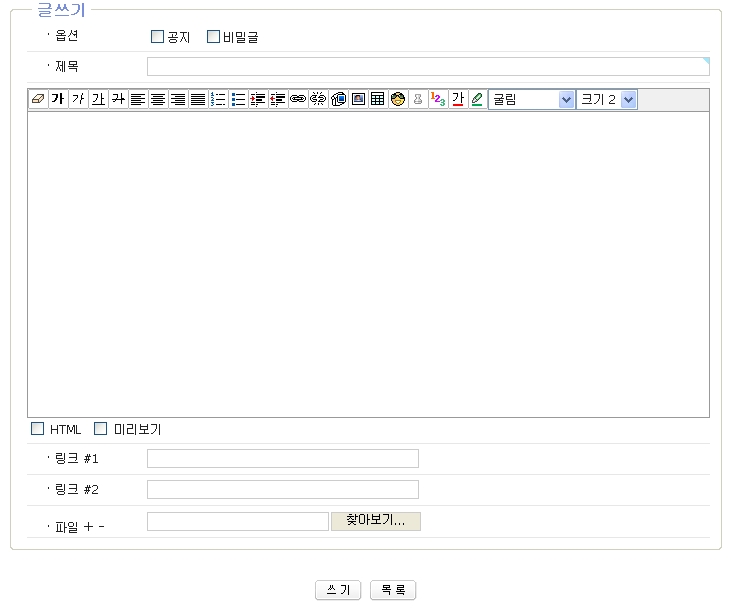Open the 굴림 font family dropdown
The height and width of the screenshot is (612, 731).
click(x=532, y=100)
